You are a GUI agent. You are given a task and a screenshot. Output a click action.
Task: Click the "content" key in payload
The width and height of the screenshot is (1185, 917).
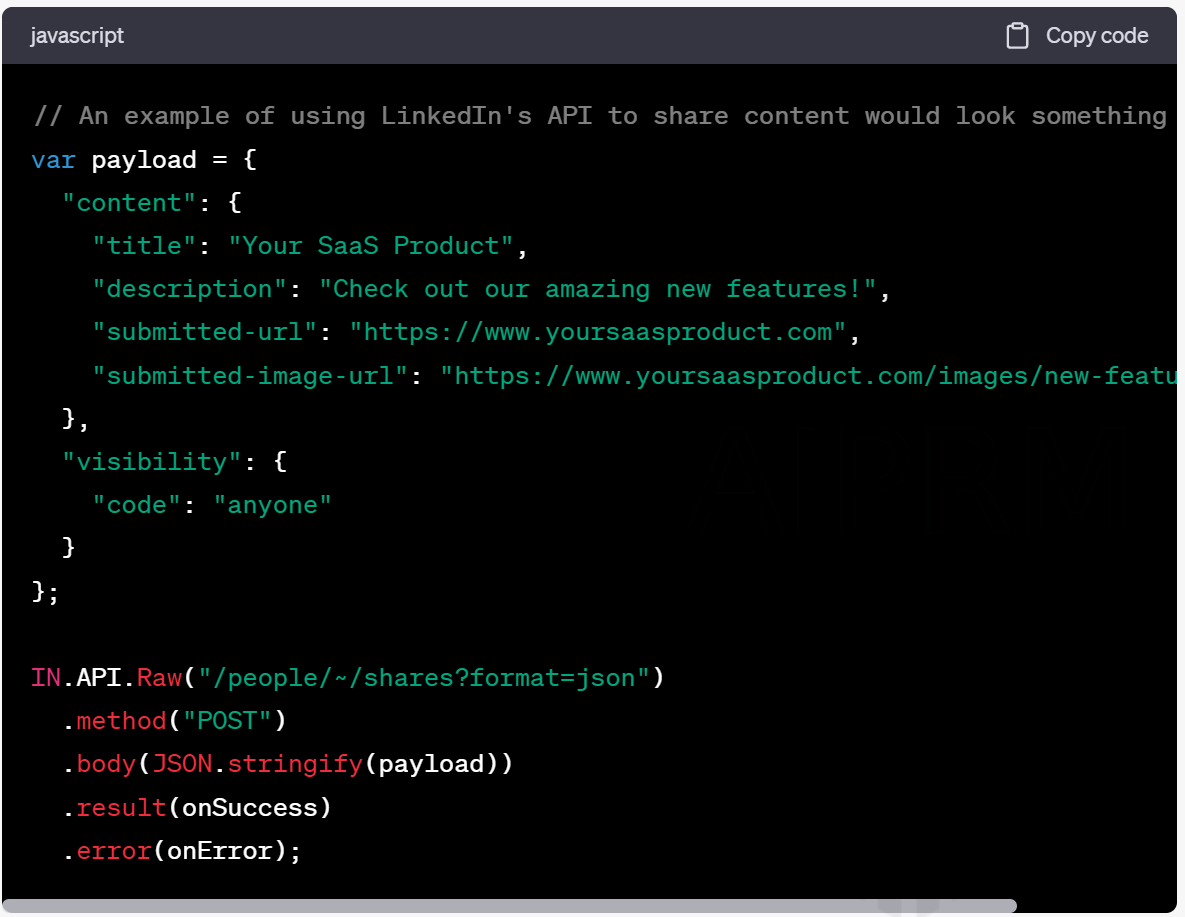point(129,203)
